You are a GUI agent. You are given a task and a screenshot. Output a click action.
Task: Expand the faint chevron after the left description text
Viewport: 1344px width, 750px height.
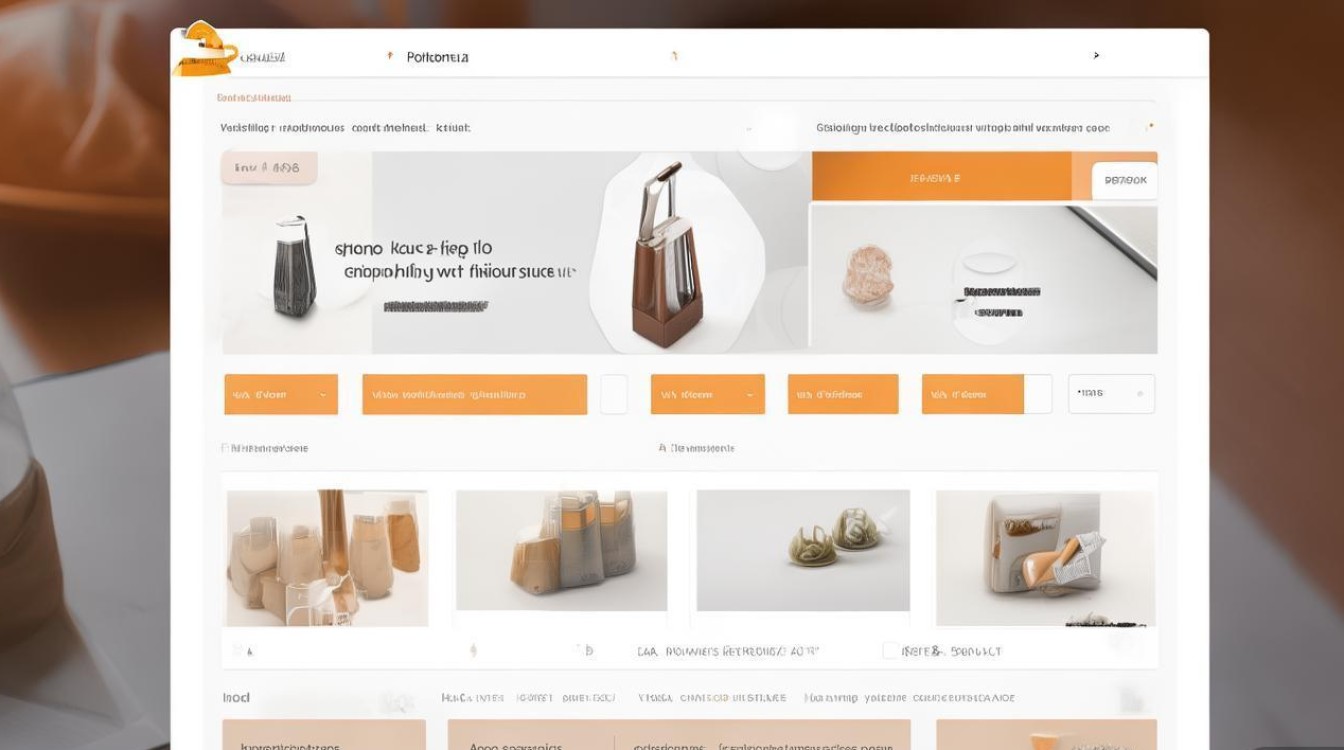(x=747, y=128)
